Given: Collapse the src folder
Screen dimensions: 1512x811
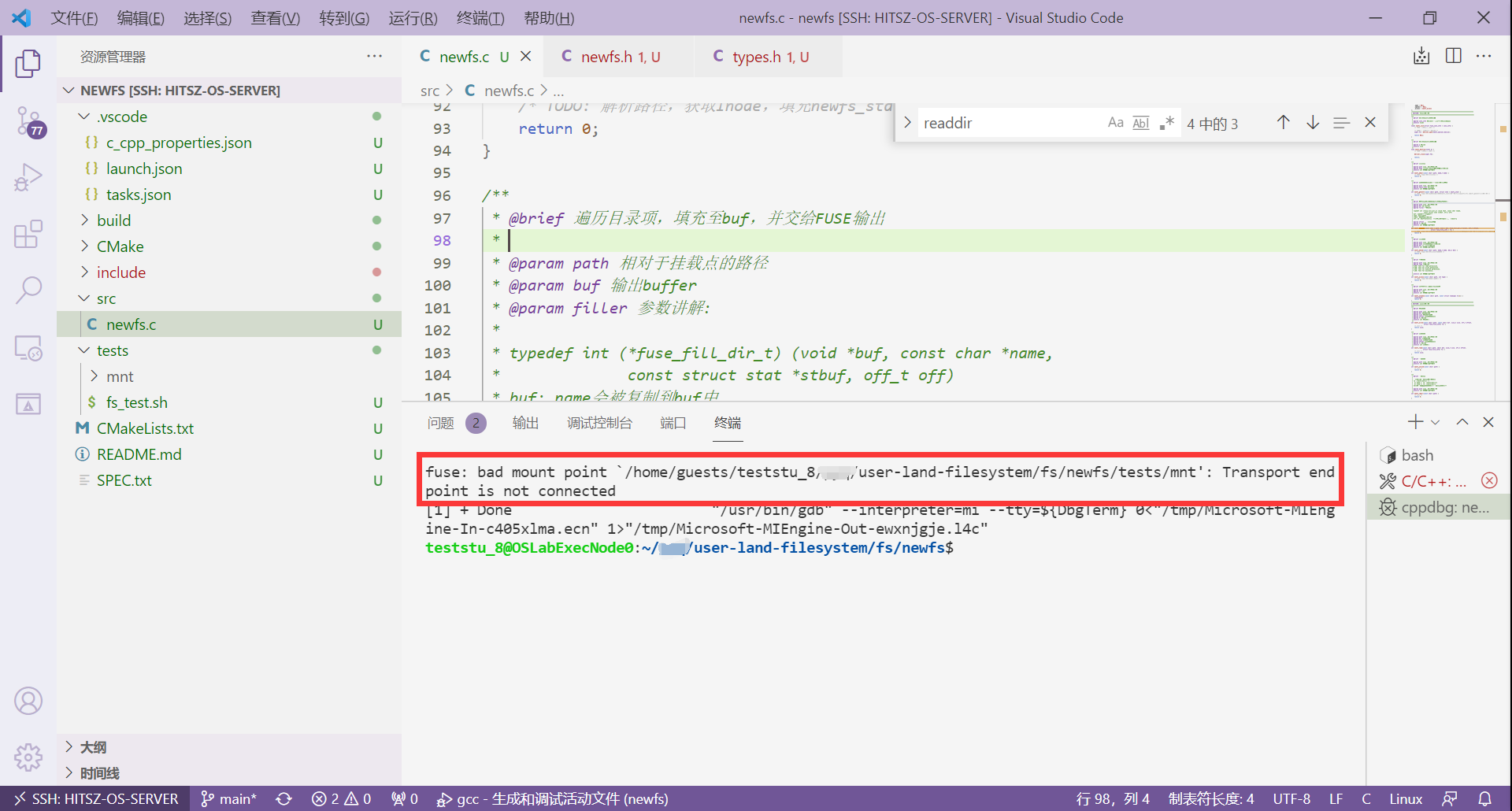Looking at the screenshot, I should click(106, 298).
